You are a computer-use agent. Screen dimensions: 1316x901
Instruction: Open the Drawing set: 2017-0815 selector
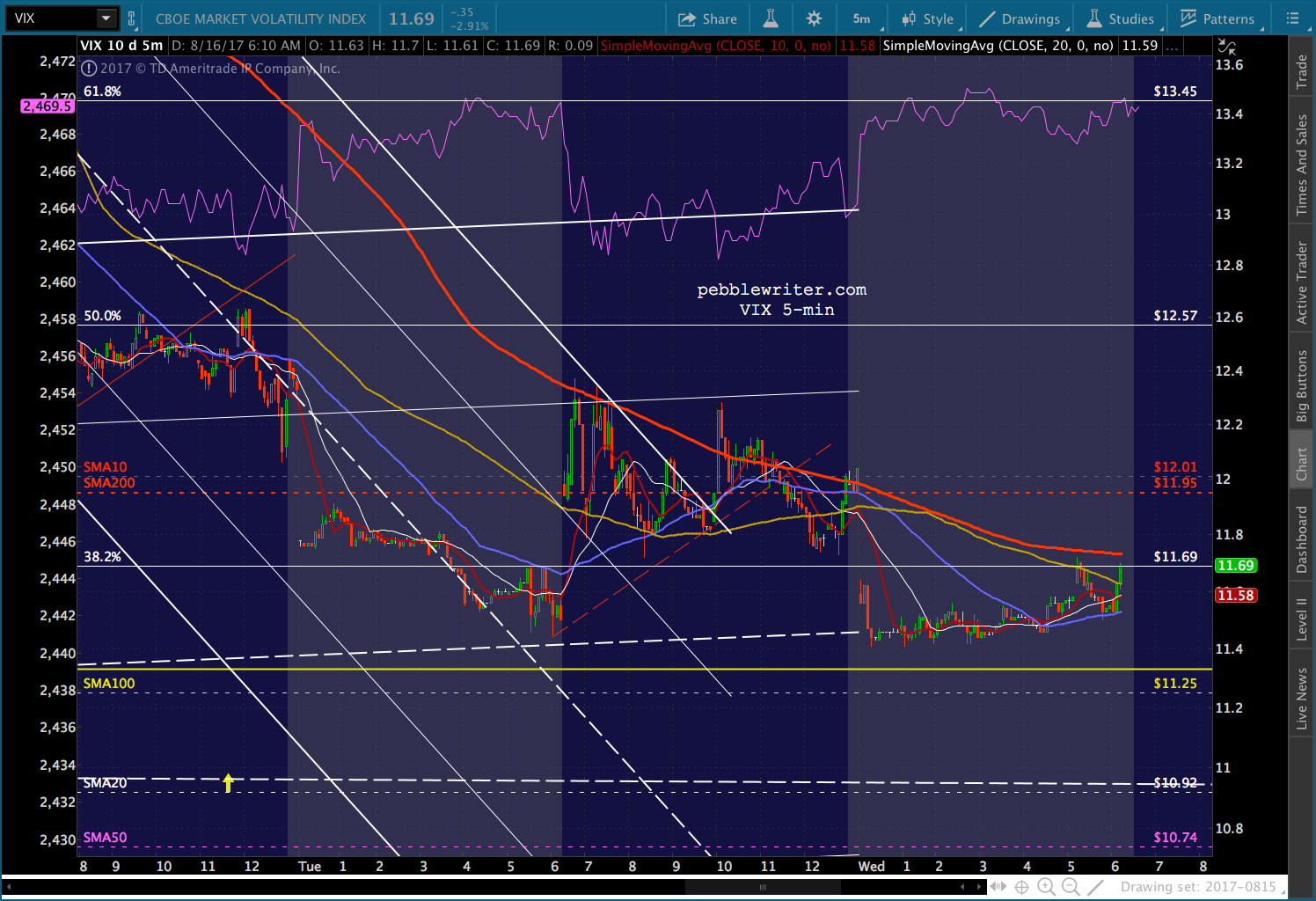point(1198,887)
